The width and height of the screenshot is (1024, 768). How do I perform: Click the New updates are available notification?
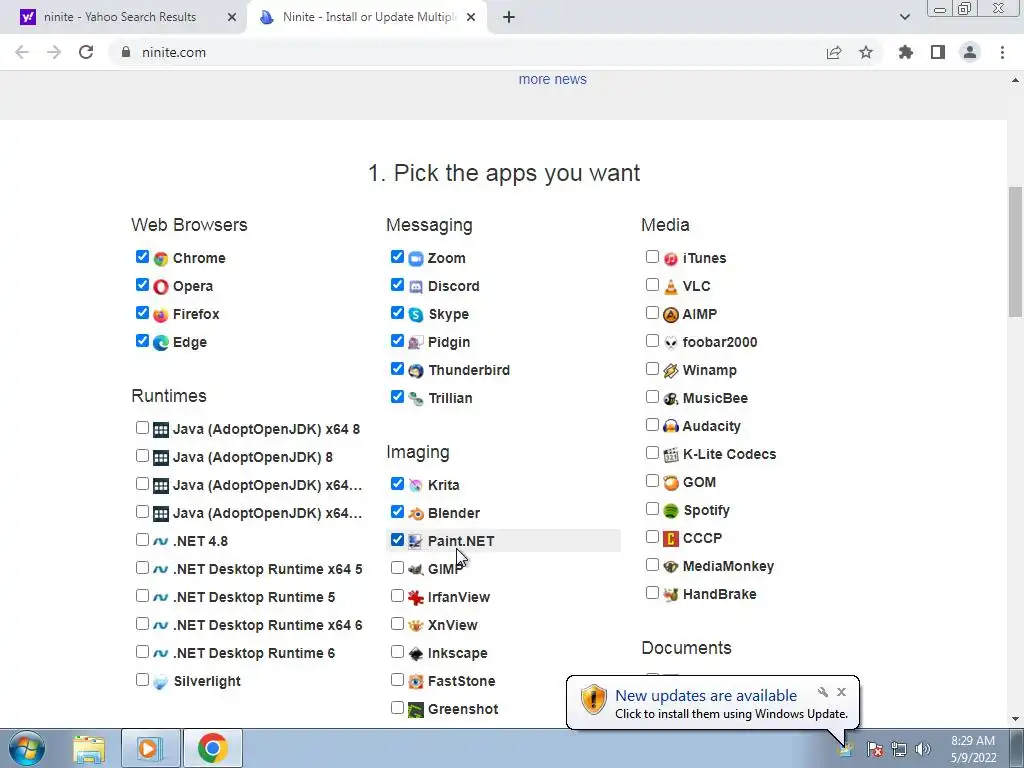click(x=706, y=696)
